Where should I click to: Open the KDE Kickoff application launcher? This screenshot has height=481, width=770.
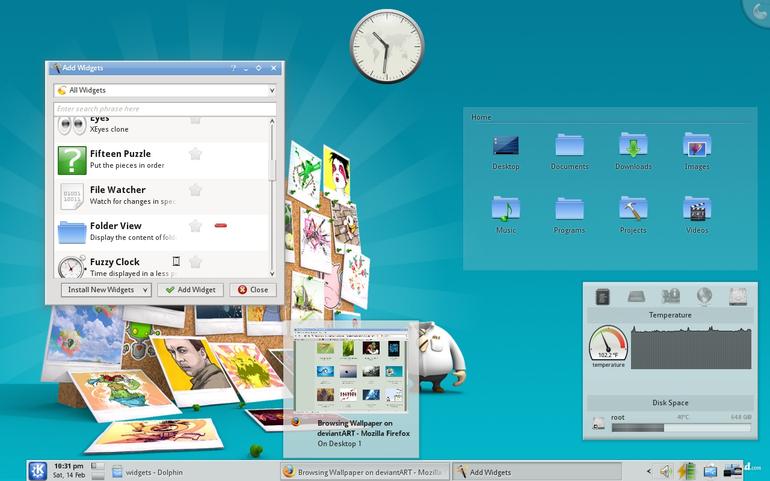click(x=38, y=471)
